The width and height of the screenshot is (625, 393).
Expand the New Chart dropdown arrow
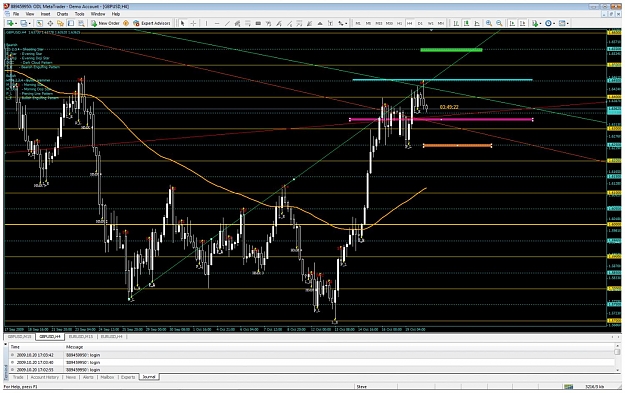[x=16, y=24]
